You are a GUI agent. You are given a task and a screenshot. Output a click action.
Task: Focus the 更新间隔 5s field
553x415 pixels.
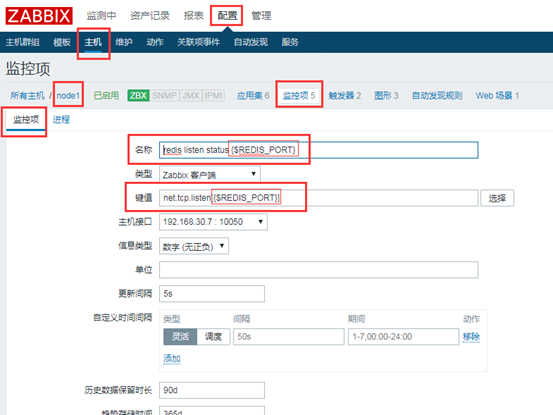tap(212, 294)
